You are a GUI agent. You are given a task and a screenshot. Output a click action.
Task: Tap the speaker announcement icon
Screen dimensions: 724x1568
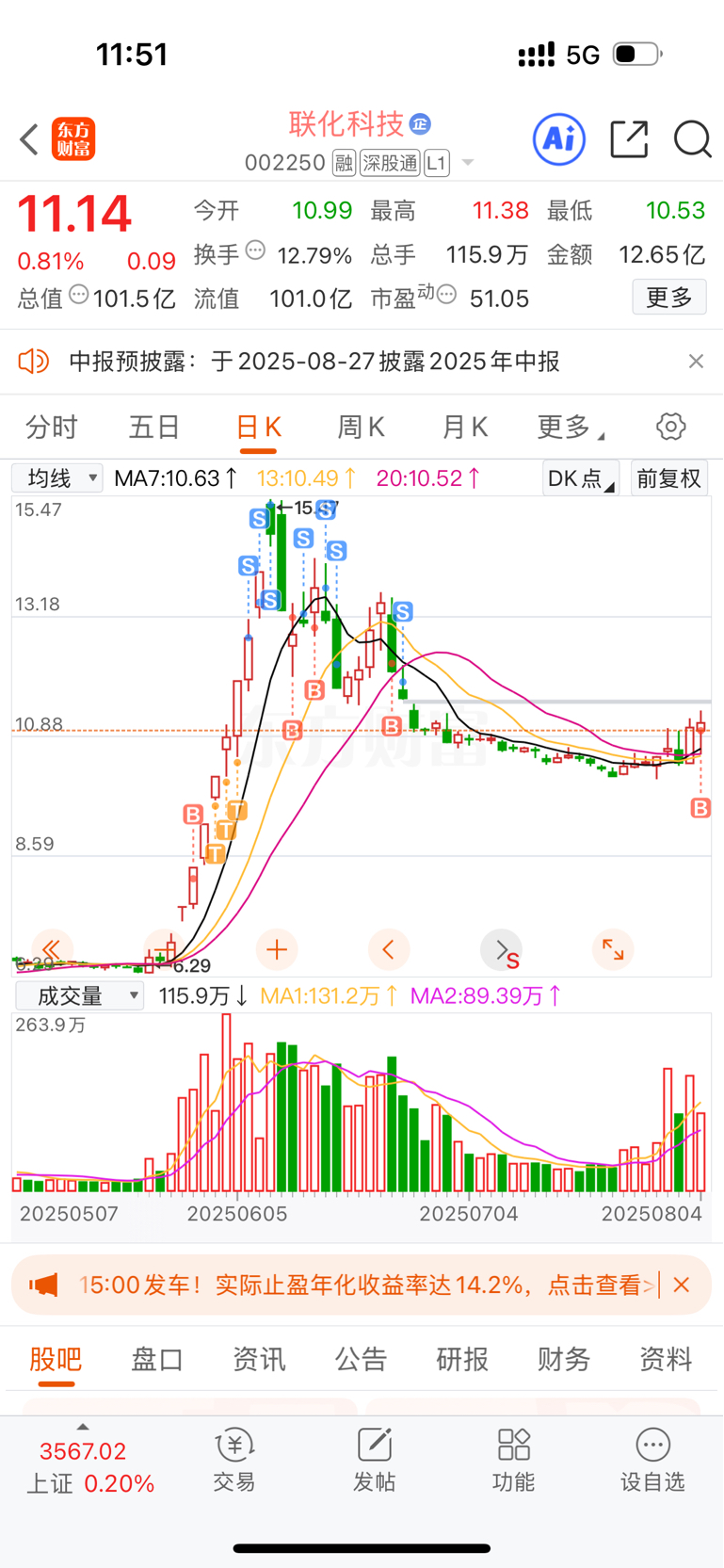pos(34,361)
